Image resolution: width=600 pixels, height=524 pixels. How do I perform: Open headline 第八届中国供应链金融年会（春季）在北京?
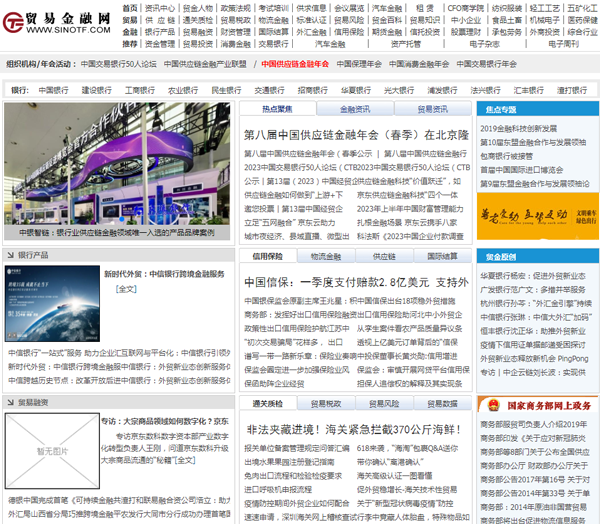[357, 135]
